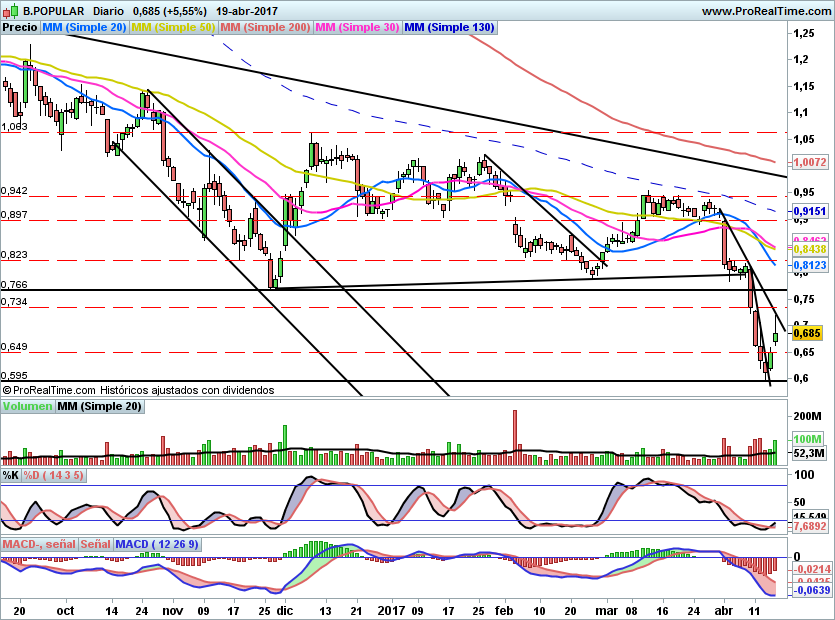Select the %K stochastic label
The image size is (835, 620).
click(x=11, y=475)
